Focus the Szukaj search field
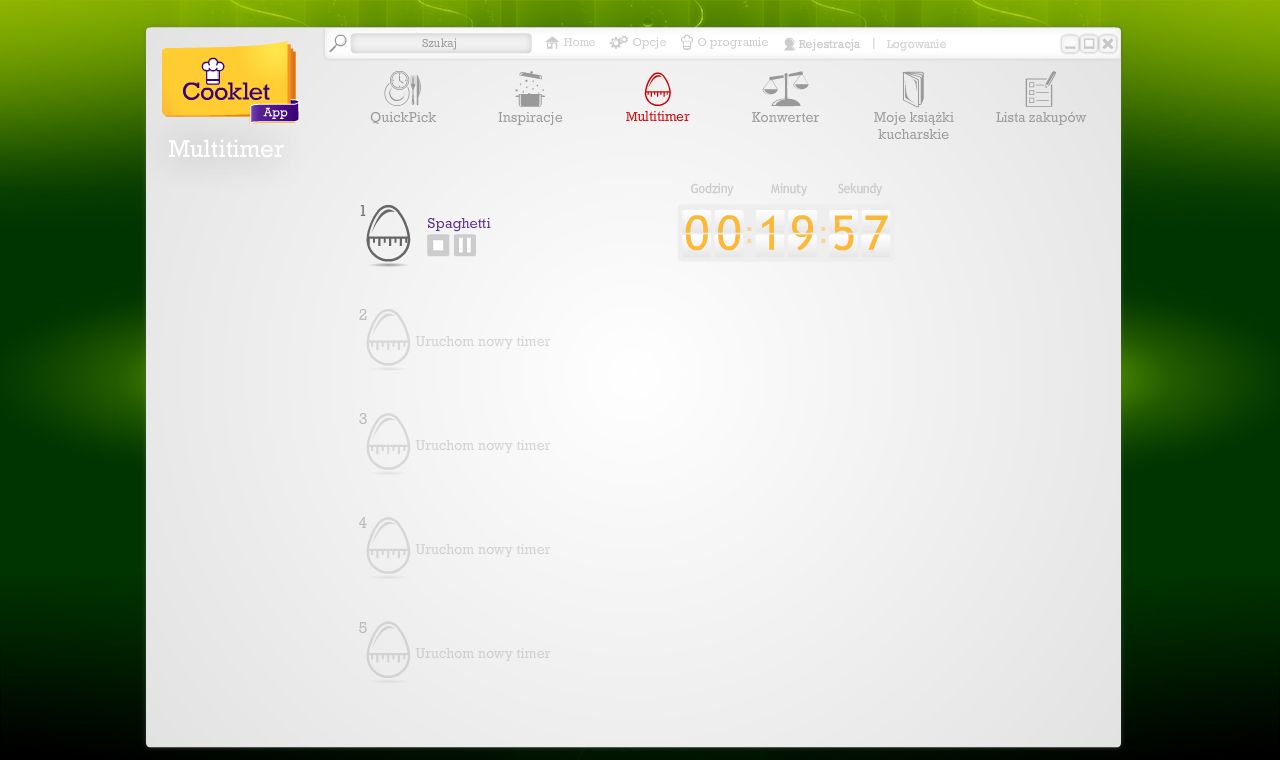 click(441, 43)
